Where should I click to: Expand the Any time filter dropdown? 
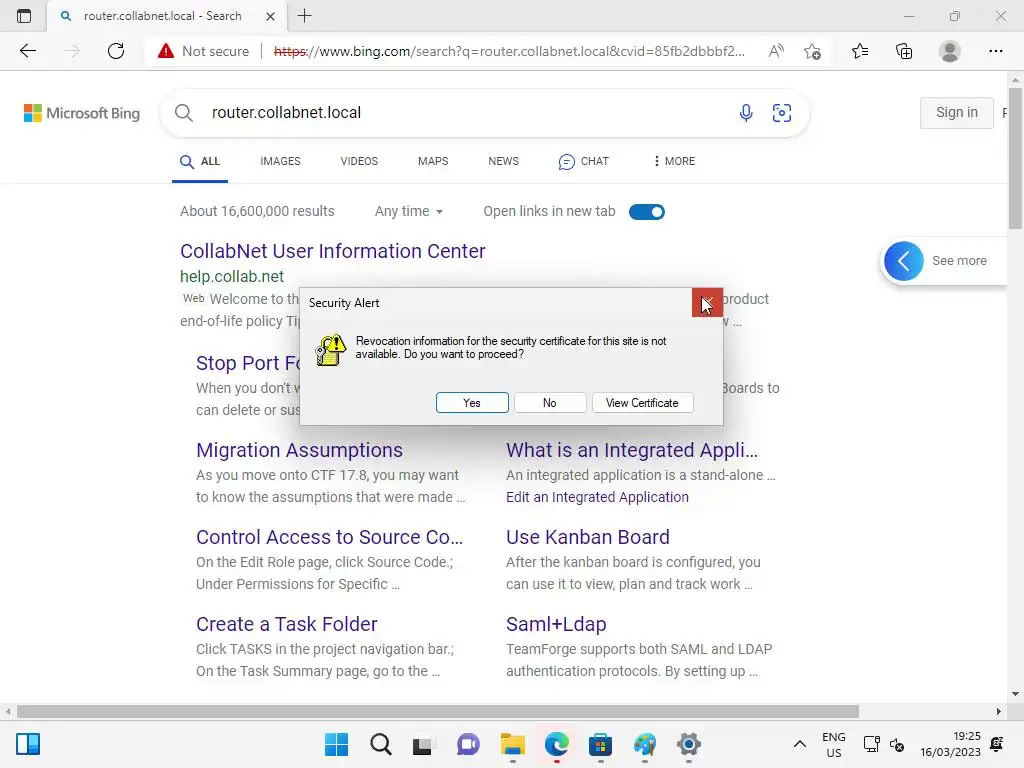[409, 212]
